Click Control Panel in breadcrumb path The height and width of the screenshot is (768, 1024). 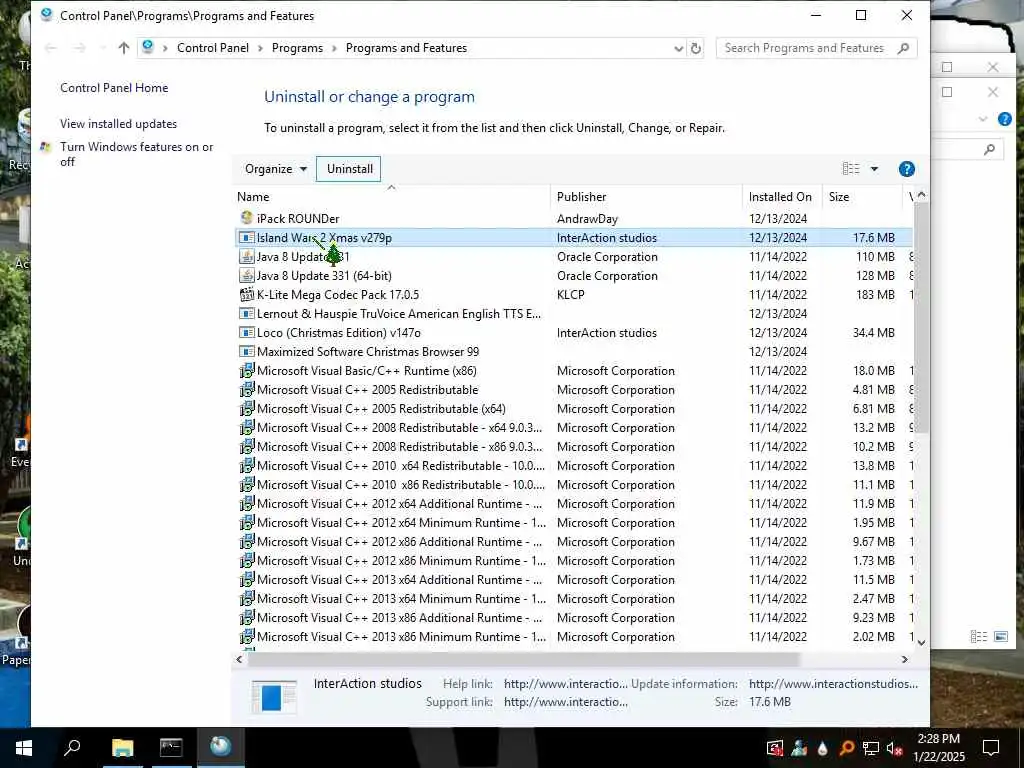[x=213, y=48]
